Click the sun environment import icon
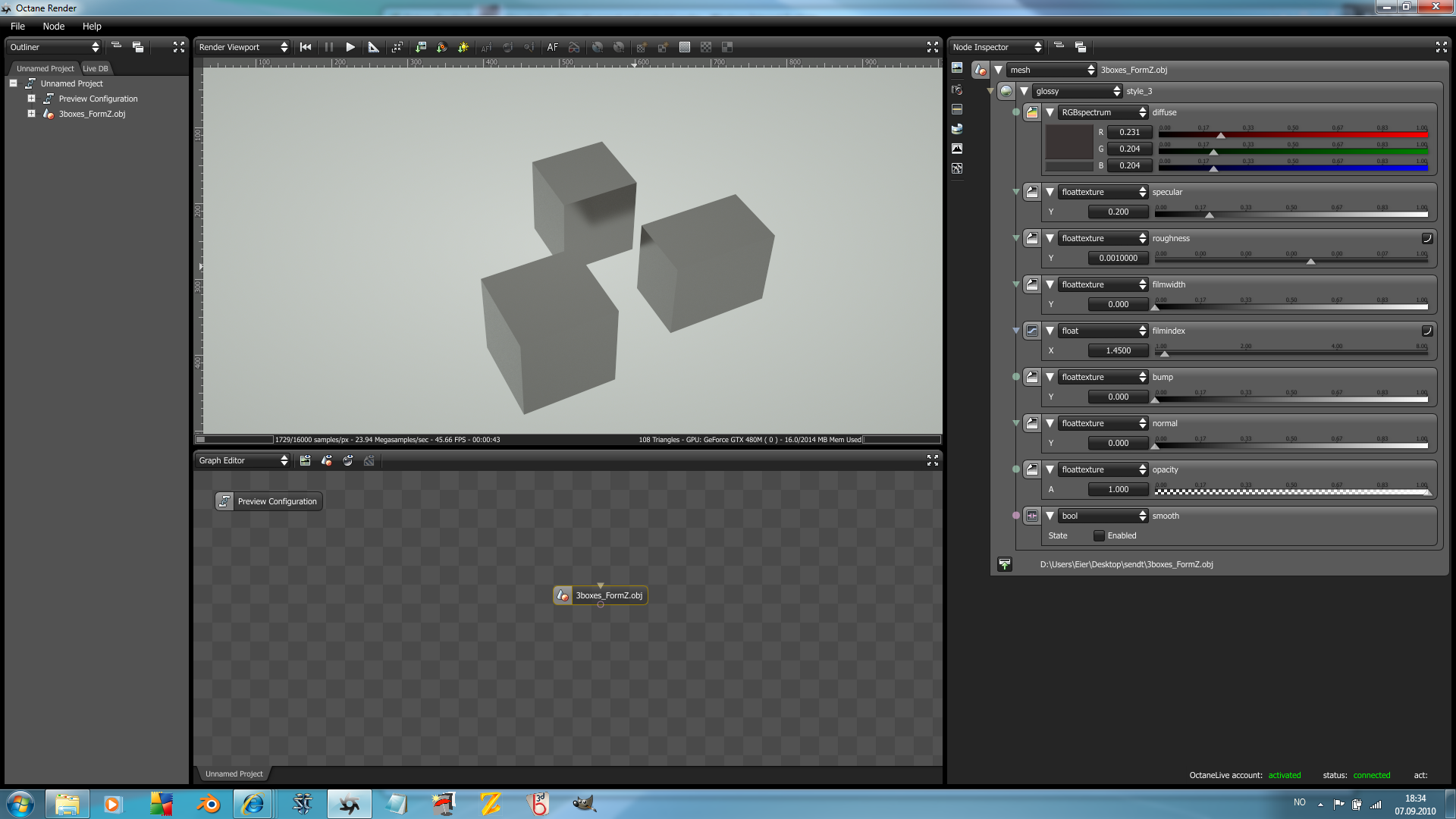1456x819 pixels. point(463,47)
